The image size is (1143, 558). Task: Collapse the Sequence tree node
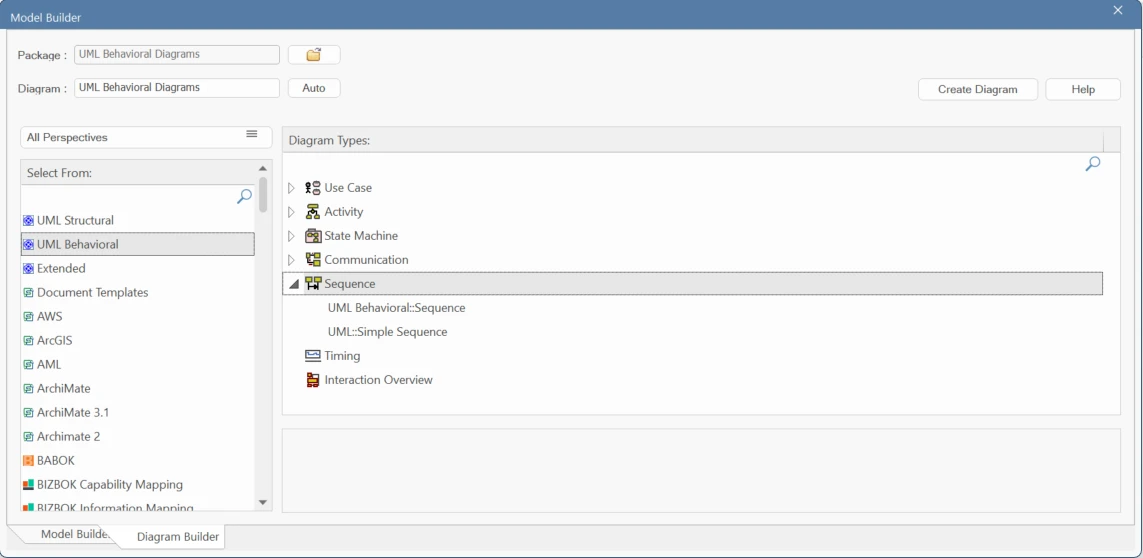point(293,284)
